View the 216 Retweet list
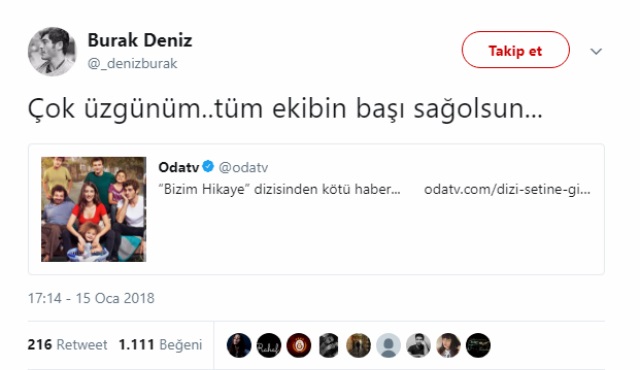The image size is (640, 370). 67,345
